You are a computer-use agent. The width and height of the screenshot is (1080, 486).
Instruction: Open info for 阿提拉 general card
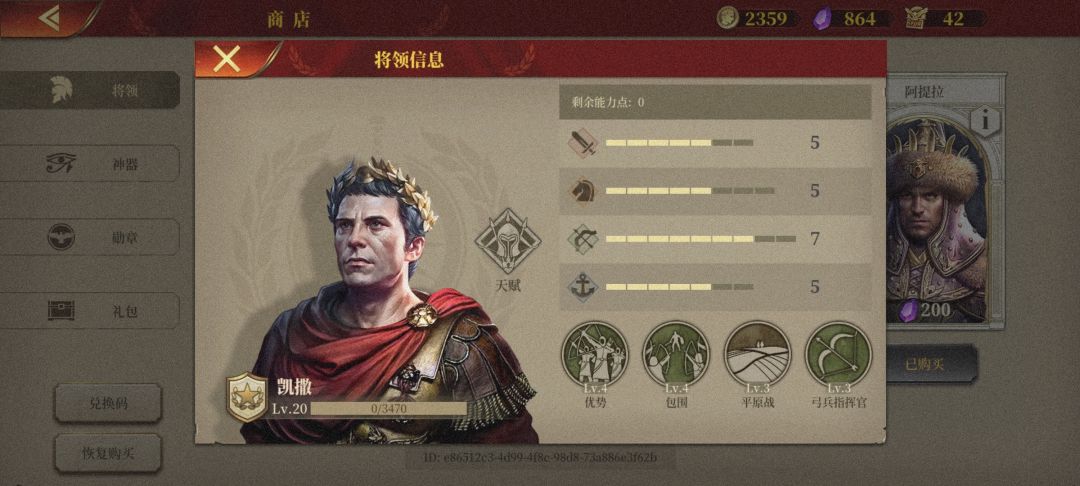point(986,122)
